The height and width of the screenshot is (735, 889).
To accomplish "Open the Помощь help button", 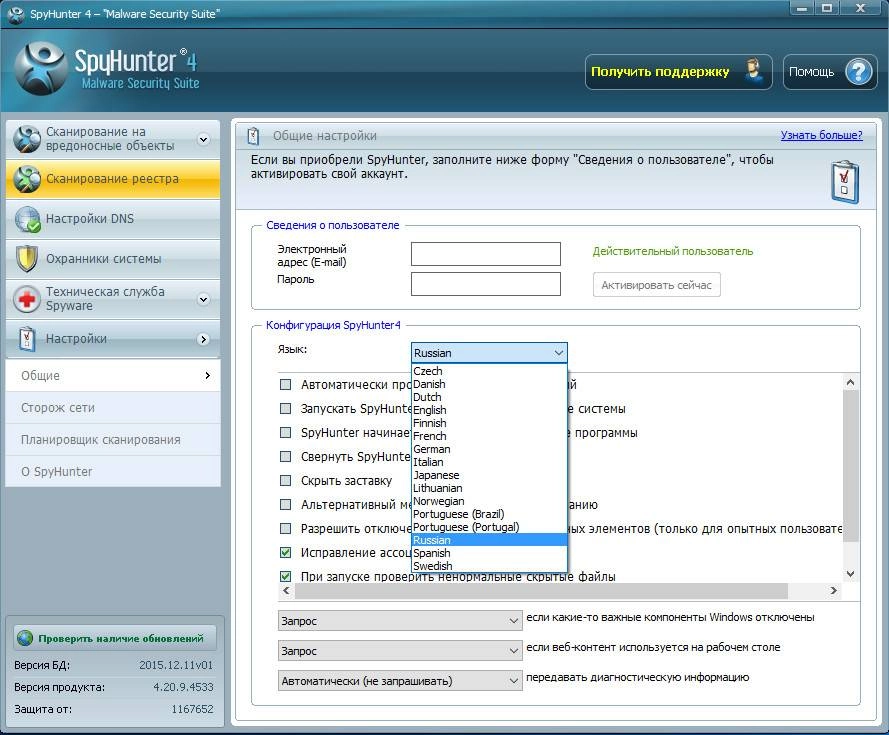I will [830, 72].
